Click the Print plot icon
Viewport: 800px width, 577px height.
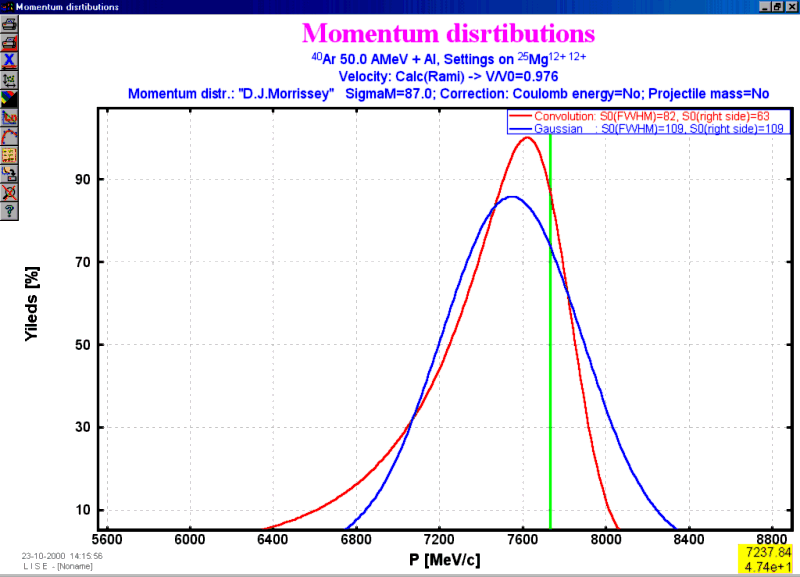[x=9, y=25]
